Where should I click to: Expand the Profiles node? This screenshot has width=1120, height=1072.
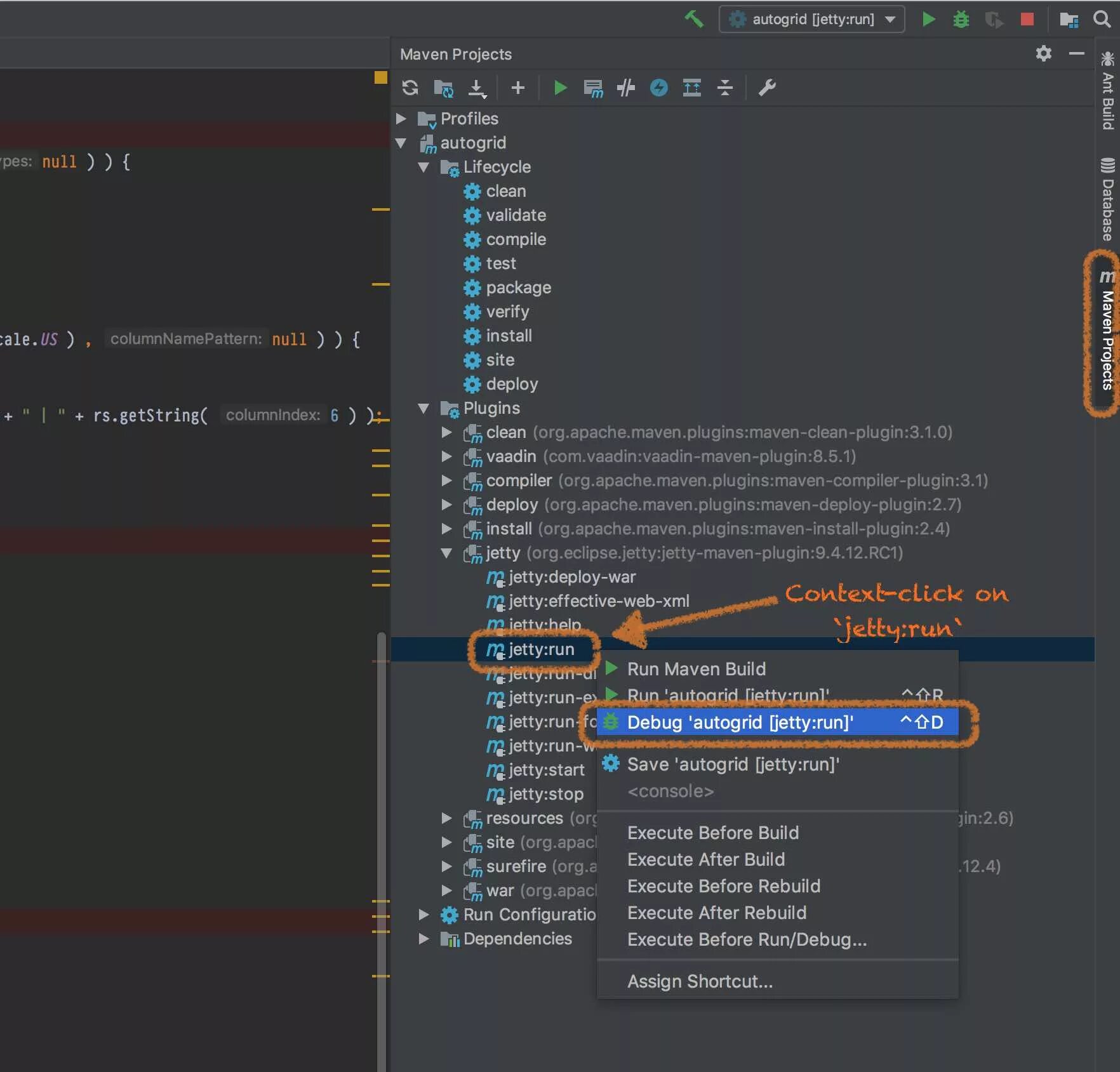tap(401, 119)
